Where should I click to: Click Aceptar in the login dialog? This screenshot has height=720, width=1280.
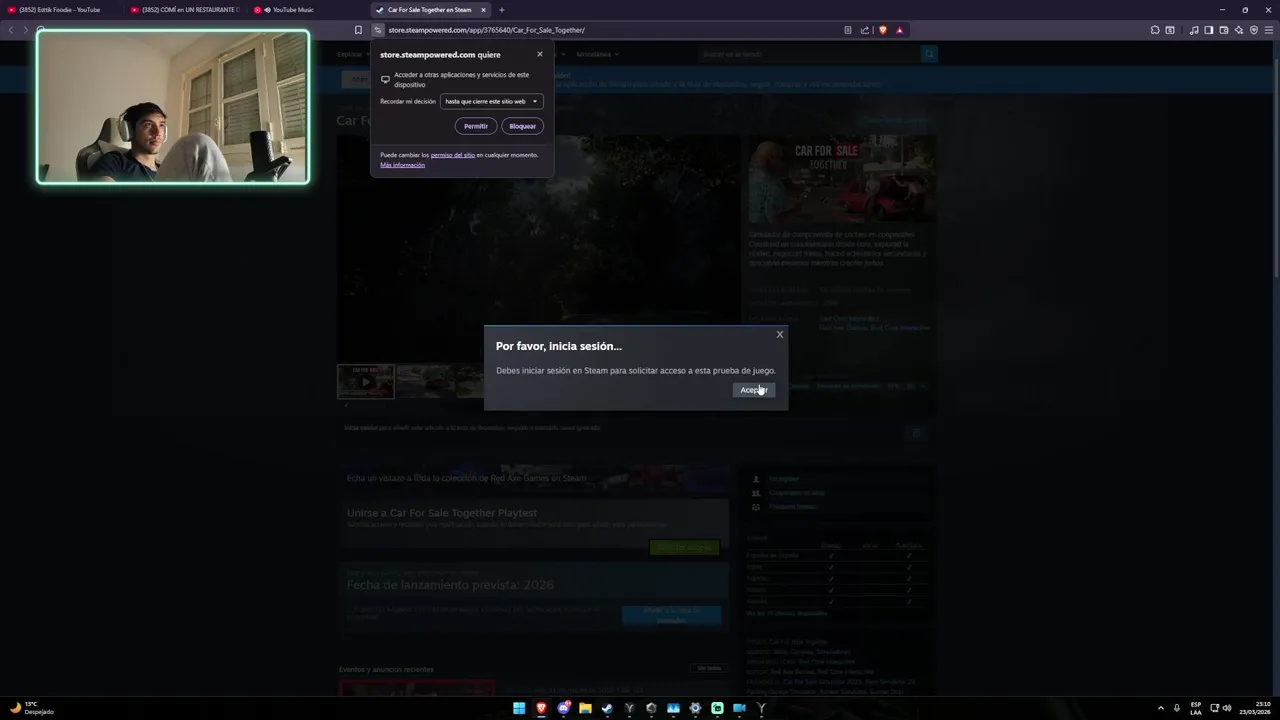coord(753,390)
